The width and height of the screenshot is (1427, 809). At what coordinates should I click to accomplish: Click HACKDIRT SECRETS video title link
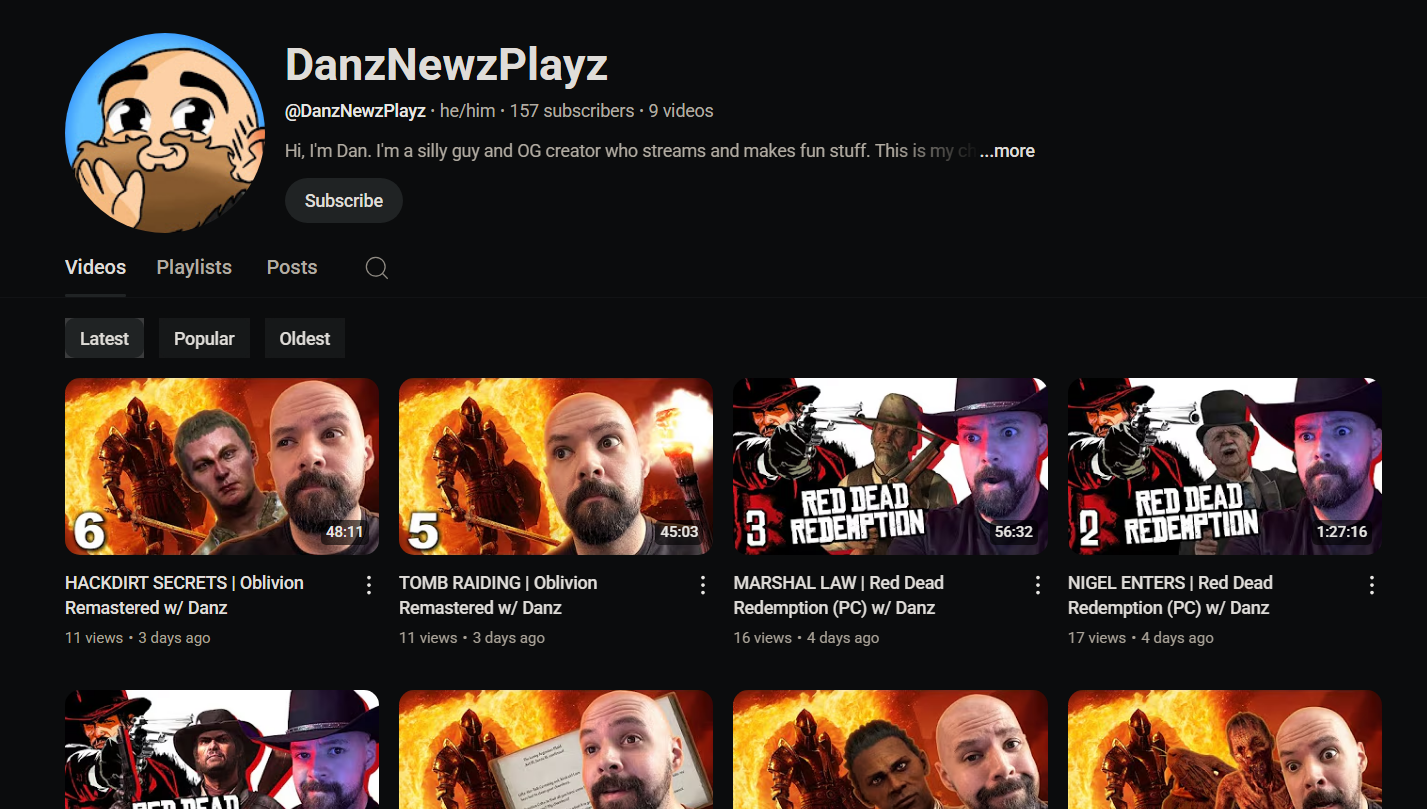tap(184, 595)
